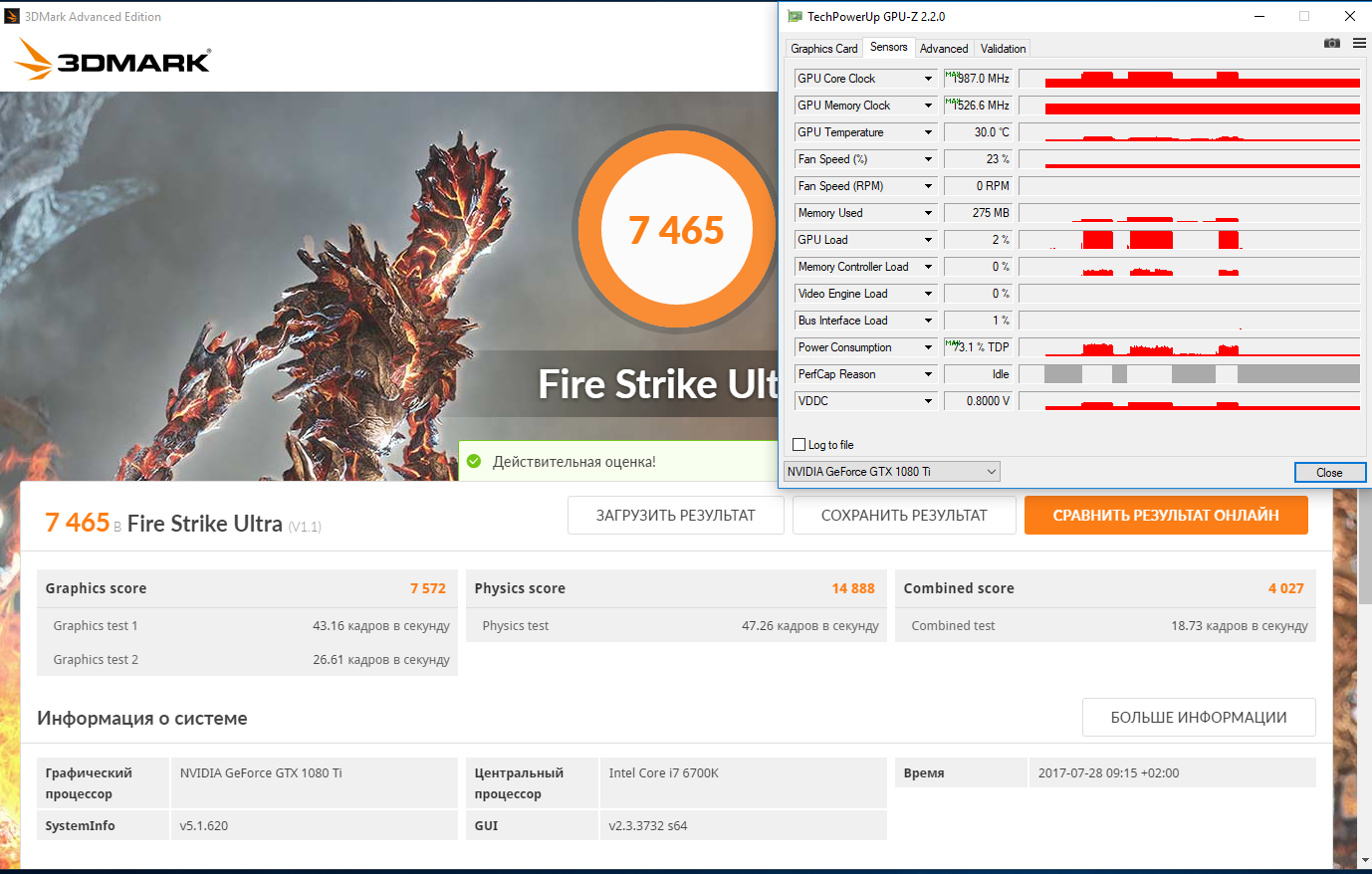
Task: Click the GPU Load history graph
Action: pos(1190,240)
